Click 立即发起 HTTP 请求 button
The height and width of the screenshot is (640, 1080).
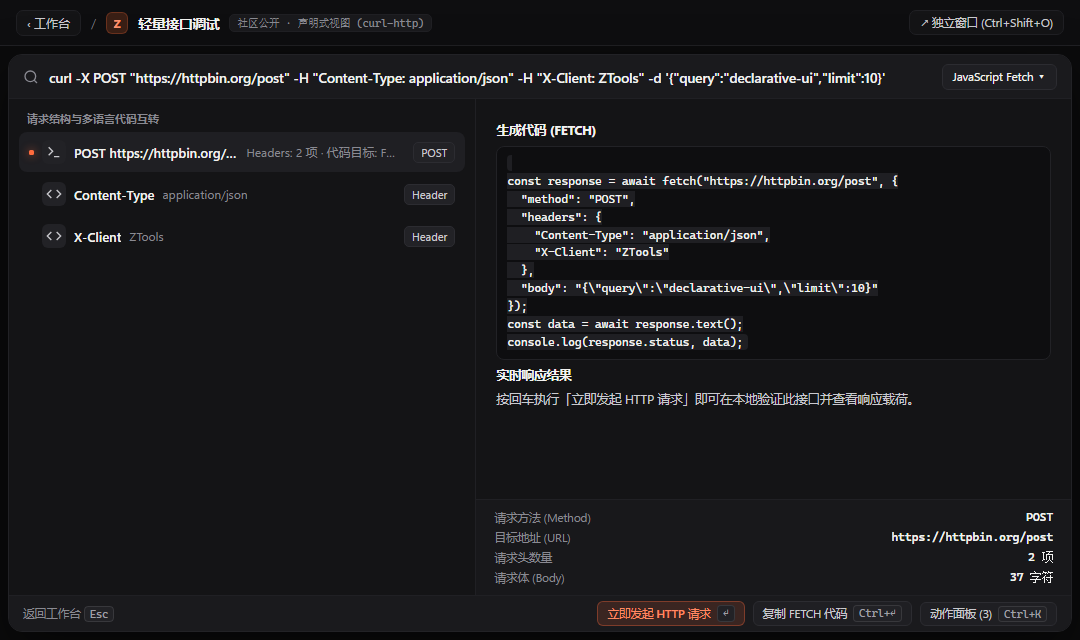tap(671, 614)
